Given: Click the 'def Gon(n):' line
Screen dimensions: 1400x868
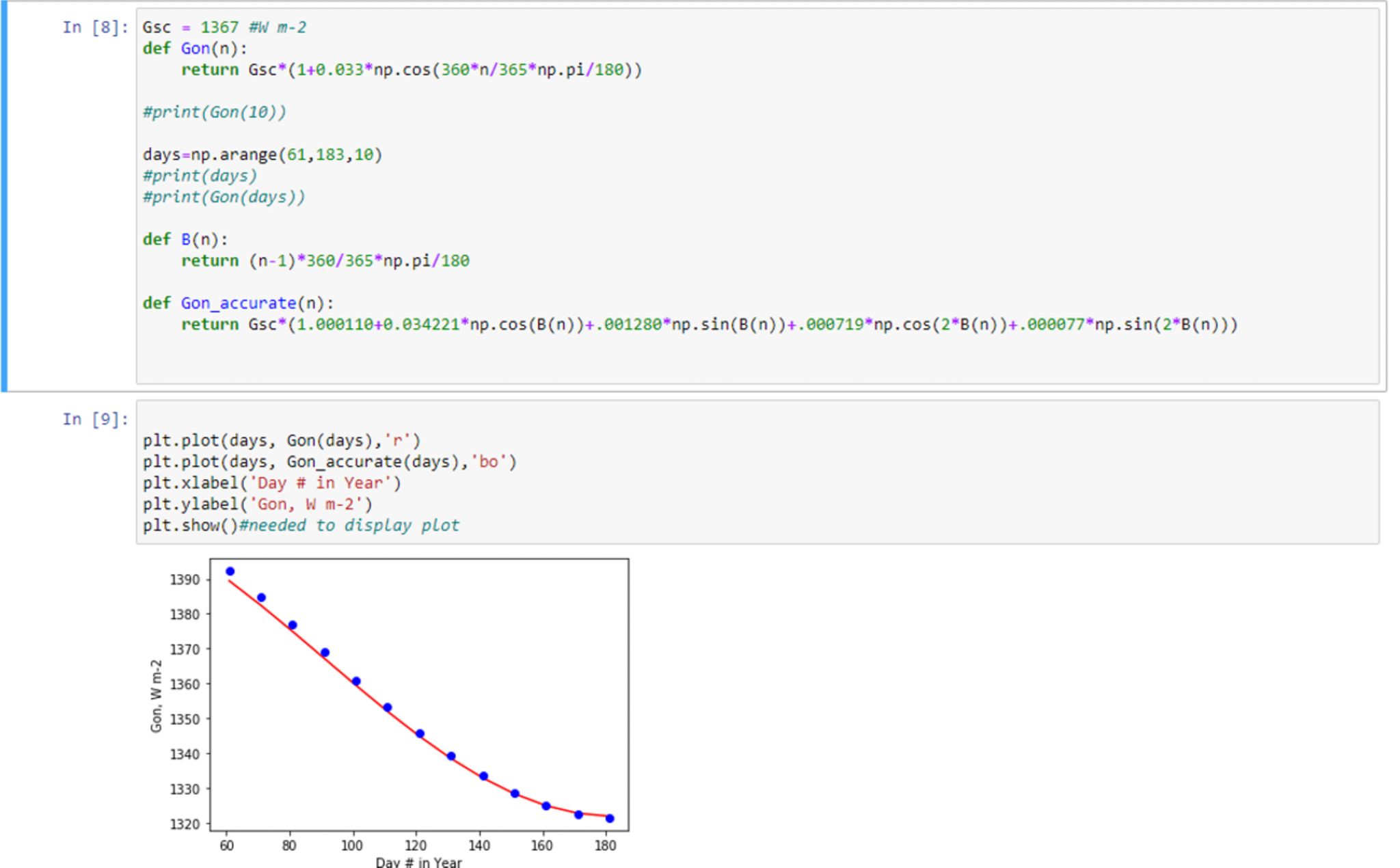Looking at the screenshot, I should point(195,49).
